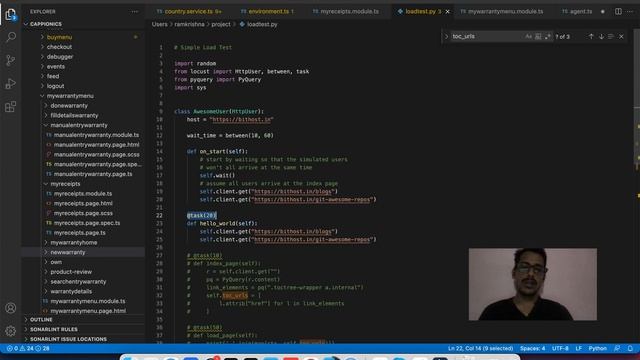
Task: Close the find widget
Action: [621, 36]
